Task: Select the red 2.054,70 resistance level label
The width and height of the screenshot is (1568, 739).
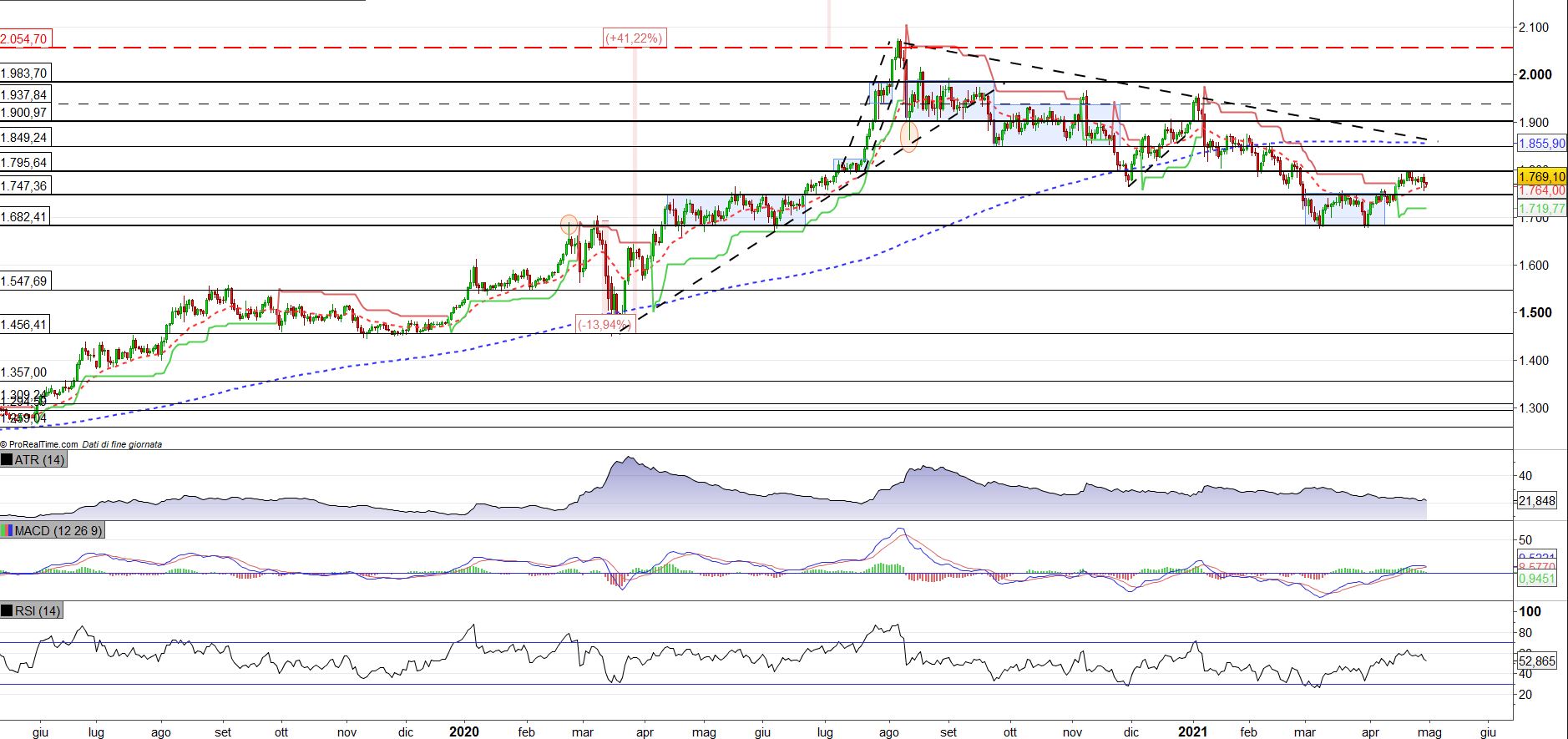Action: pos(25,38)
